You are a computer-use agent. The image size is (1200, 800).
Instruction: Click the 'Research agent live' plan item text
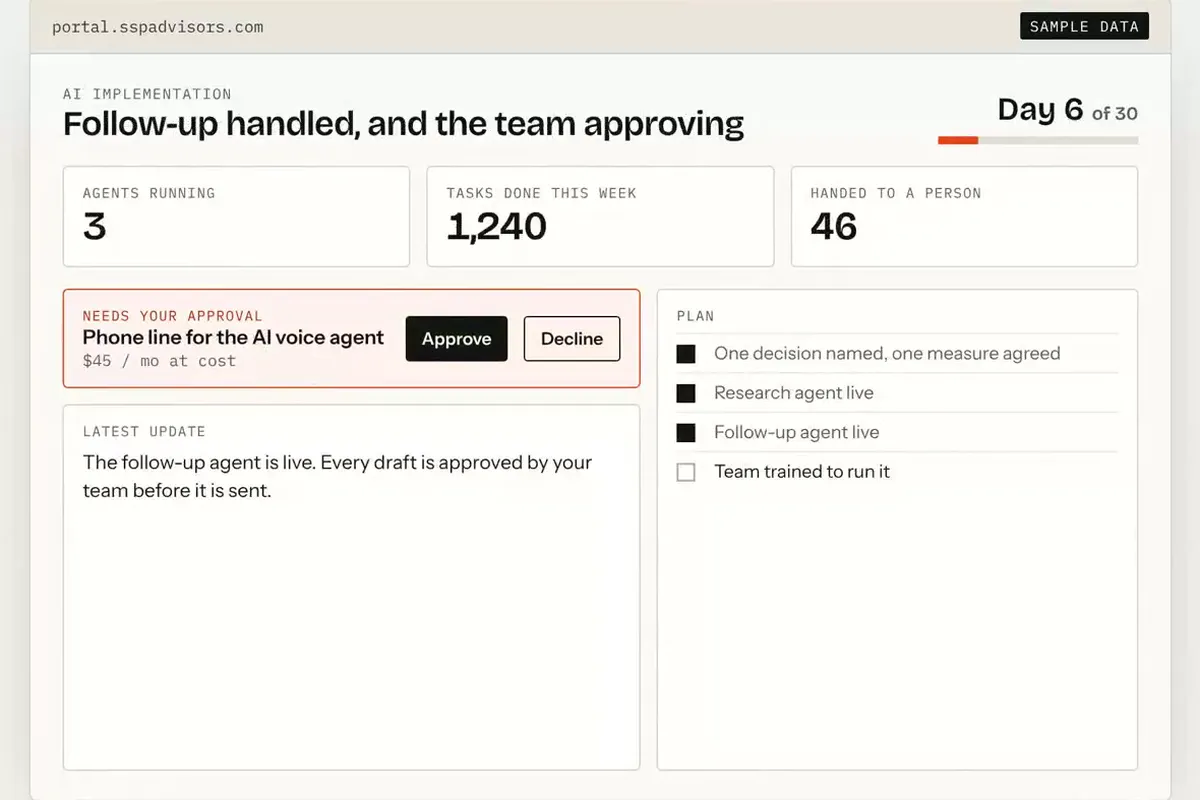pos(794,393)
